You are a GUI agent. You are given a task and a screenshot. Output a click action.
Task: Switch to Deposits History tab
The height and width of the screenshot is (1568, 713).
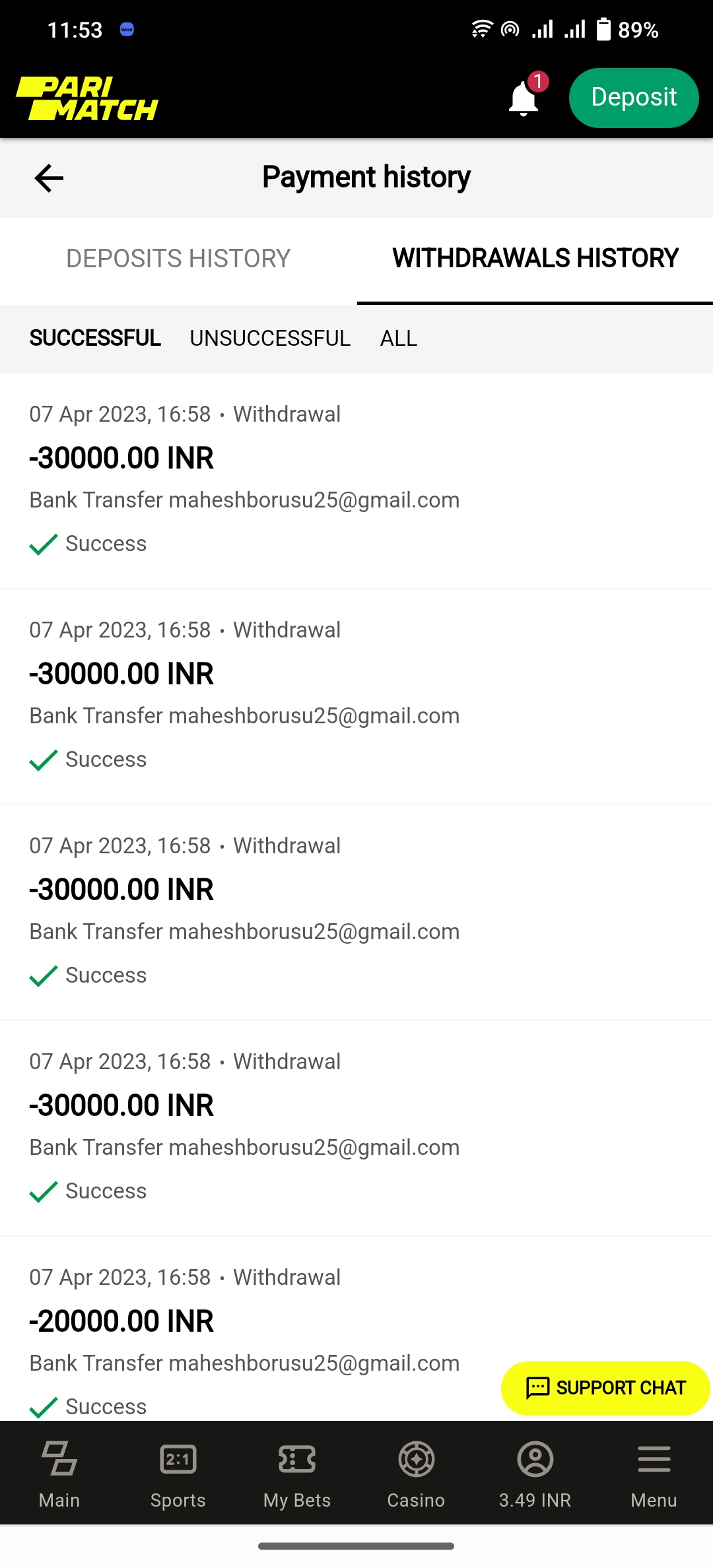pyautogui.click(x=178, y=259)
